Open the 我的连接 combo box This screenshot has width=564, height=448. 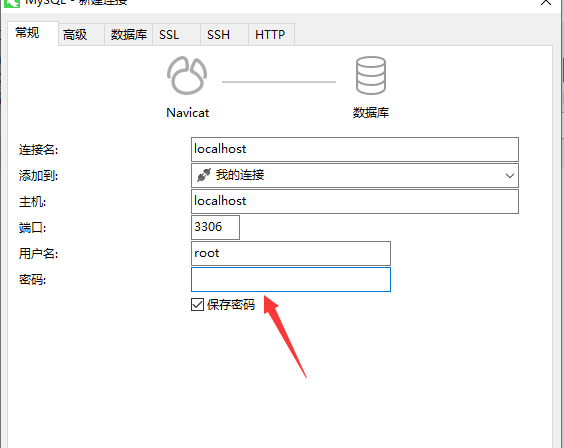(x=355, y=175)
